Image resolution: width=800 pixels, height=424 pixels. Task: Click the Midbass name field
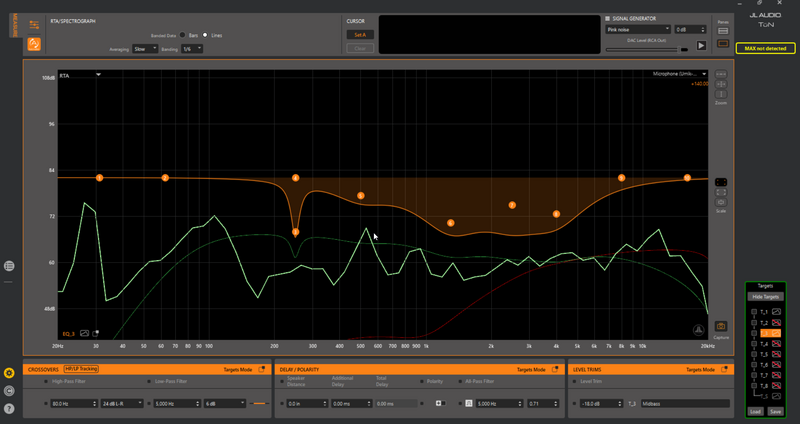pyautogui.click(x=685, y=404)
